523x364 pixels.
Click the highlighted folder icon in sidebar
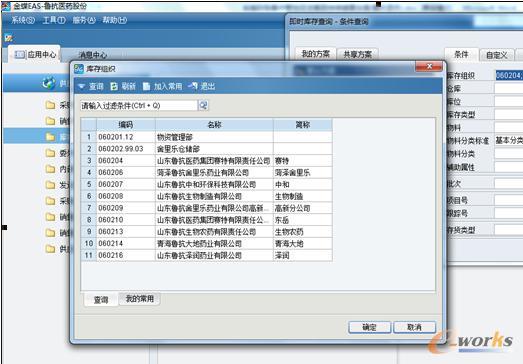[x=50, y=136]
